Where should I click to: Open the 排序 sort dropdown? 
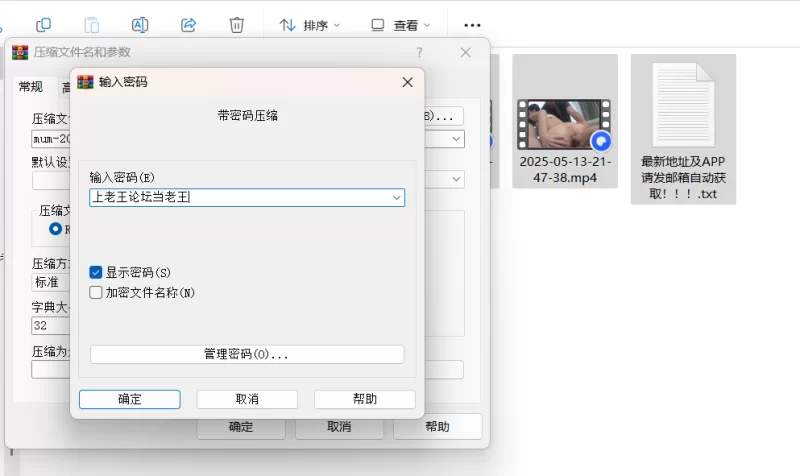pyautogui.click(x=309, y=25)
